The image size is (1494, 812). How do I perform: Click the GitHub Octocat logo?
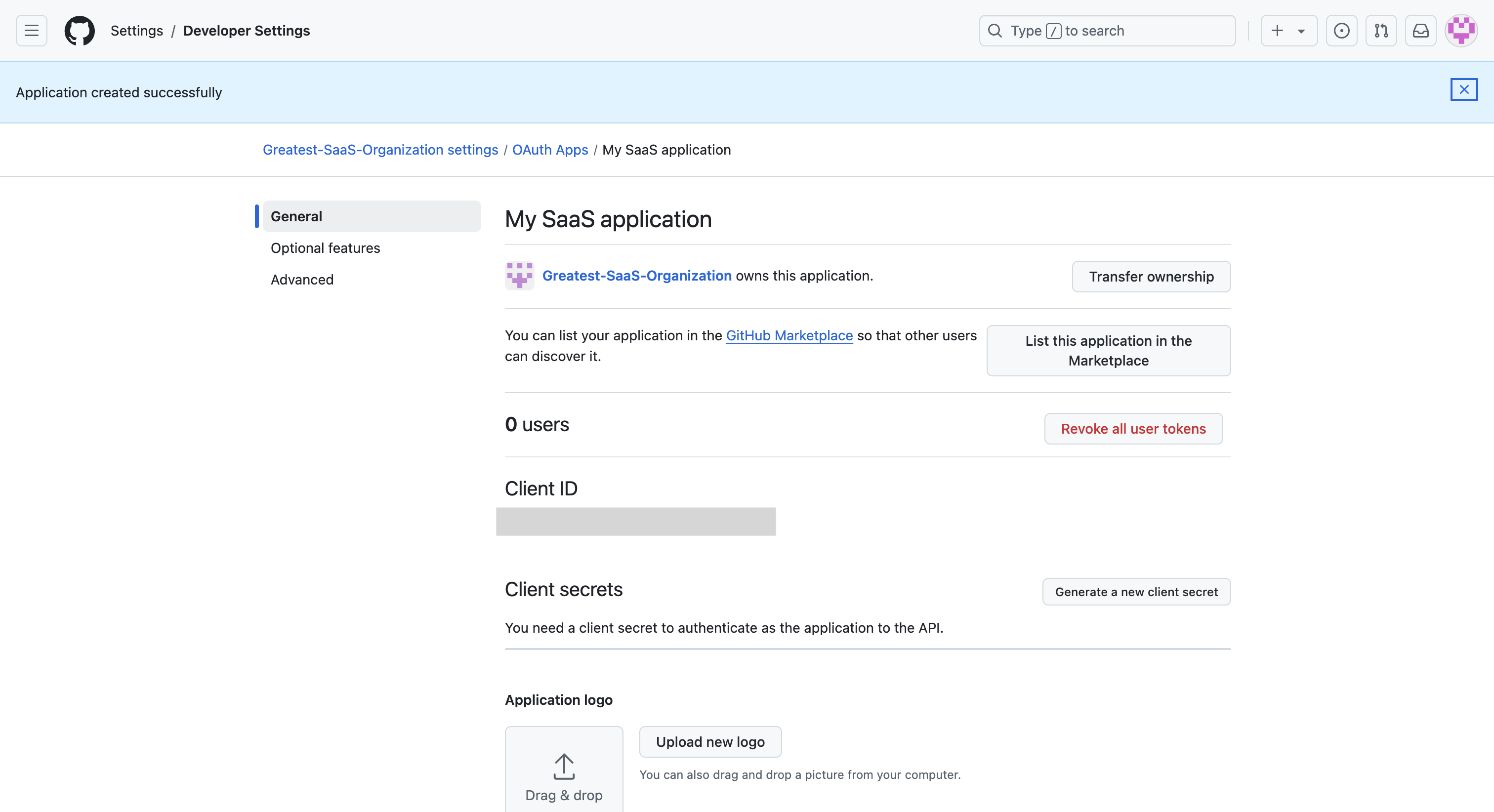pyautogui.click(x=80, y=31)
